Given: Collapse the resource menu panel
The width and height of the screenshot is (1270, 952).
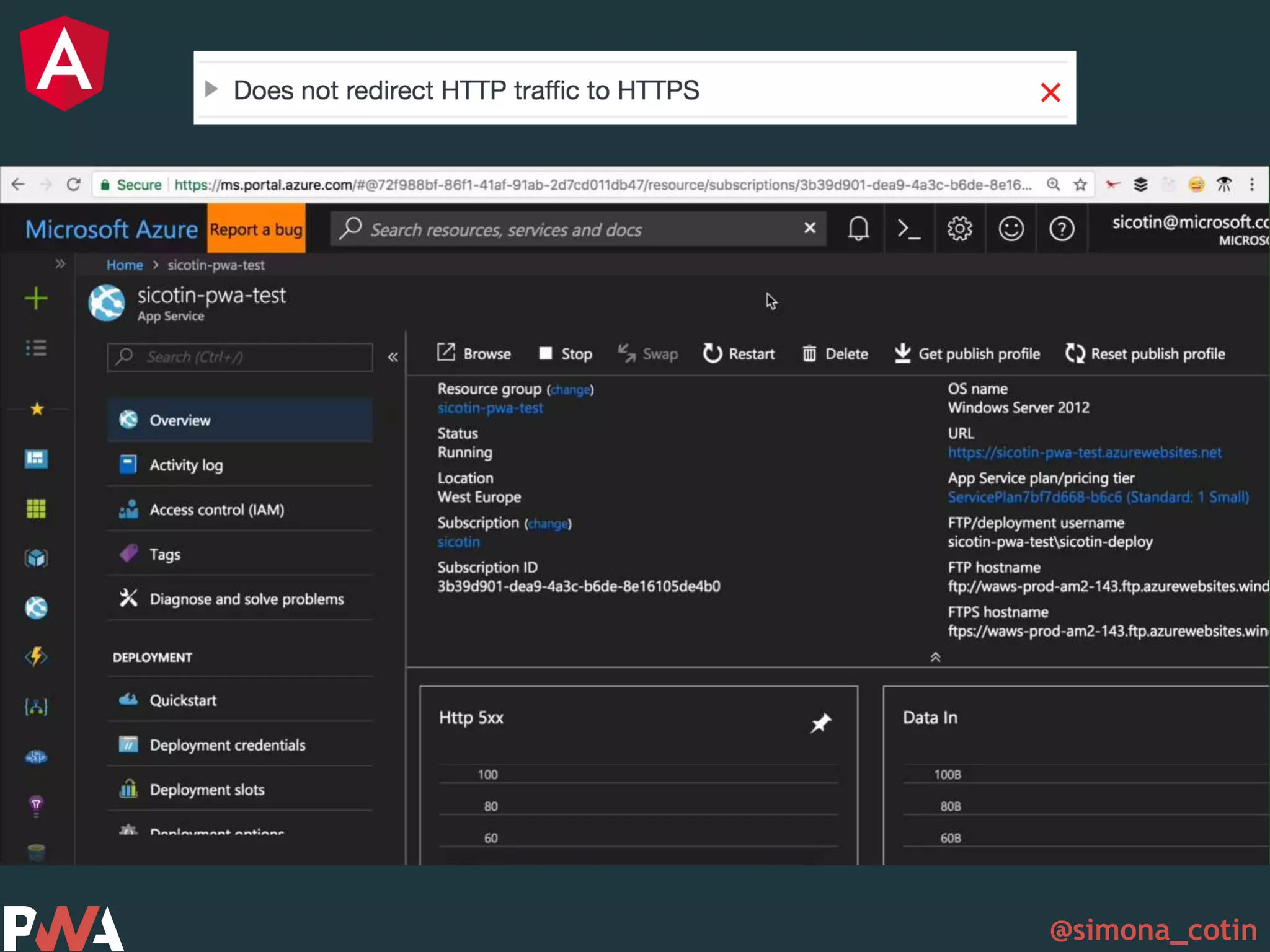Looking at the screenshot, I should click(x=393, y=357).
